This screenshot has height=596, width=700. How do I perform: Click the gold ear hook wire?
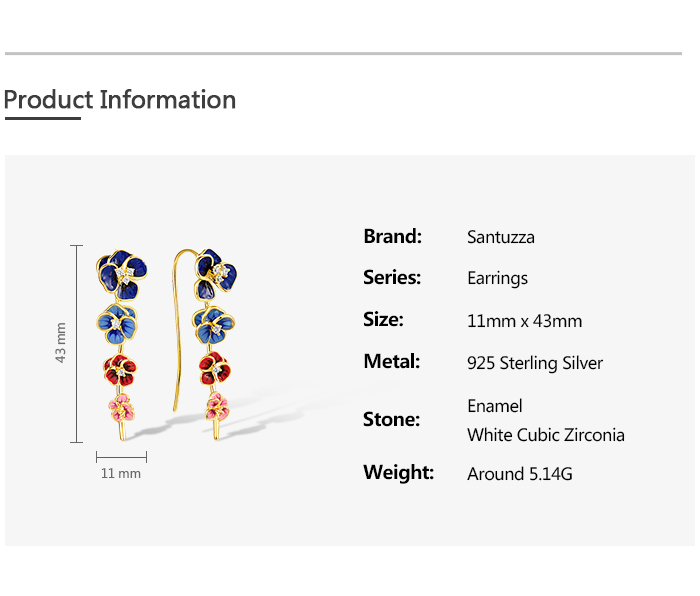(x=177, y=330)
